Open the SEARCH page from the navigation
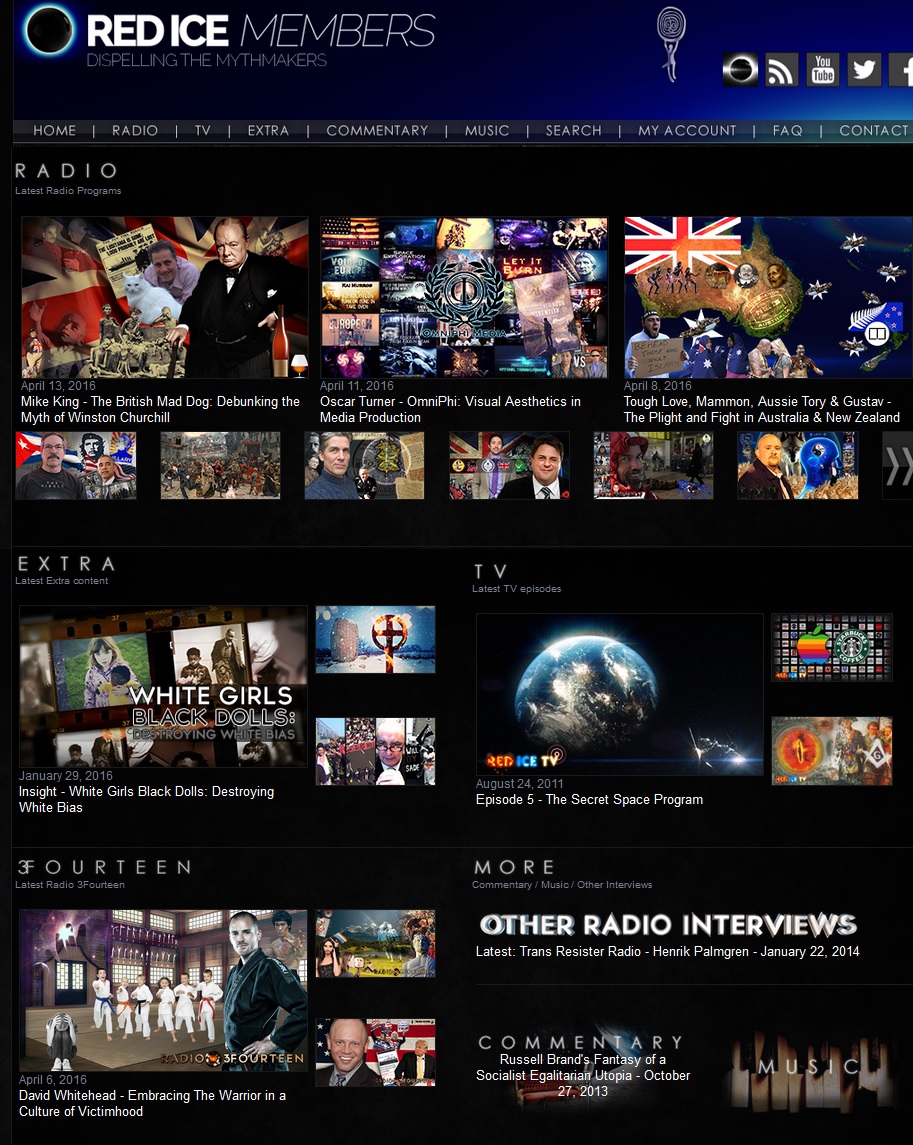Screen dimensions: 913x1145 pyautogui.click(x=573, y=131)
